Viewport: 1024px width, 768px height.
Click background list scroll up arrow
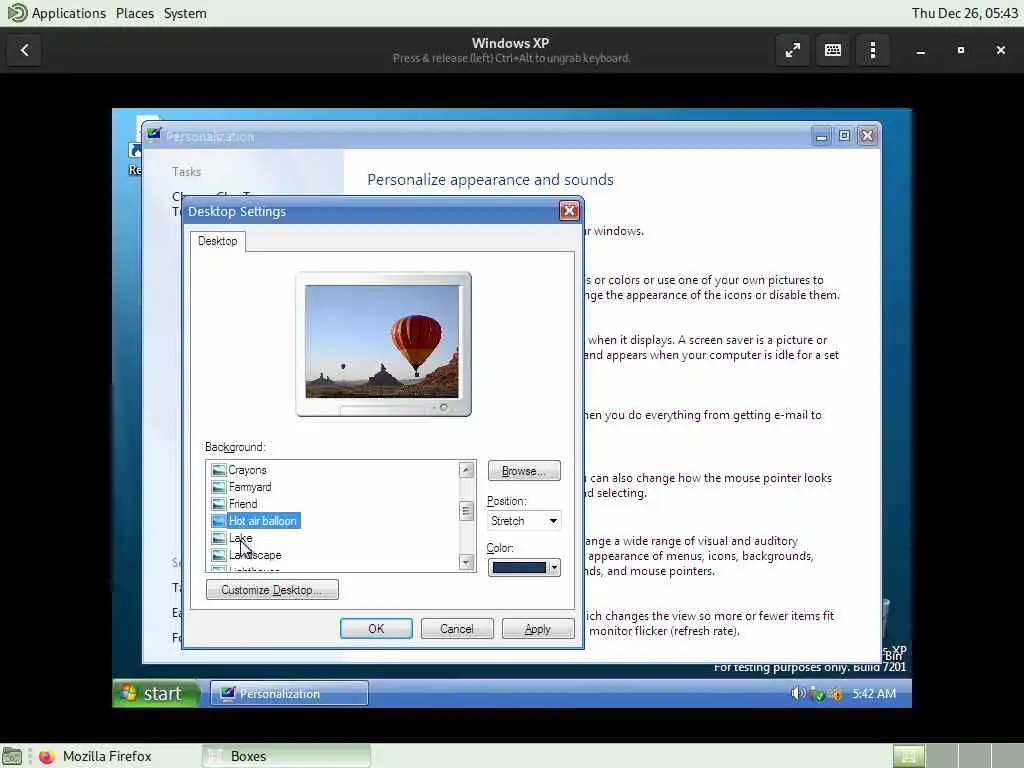(x=466, y=470)
